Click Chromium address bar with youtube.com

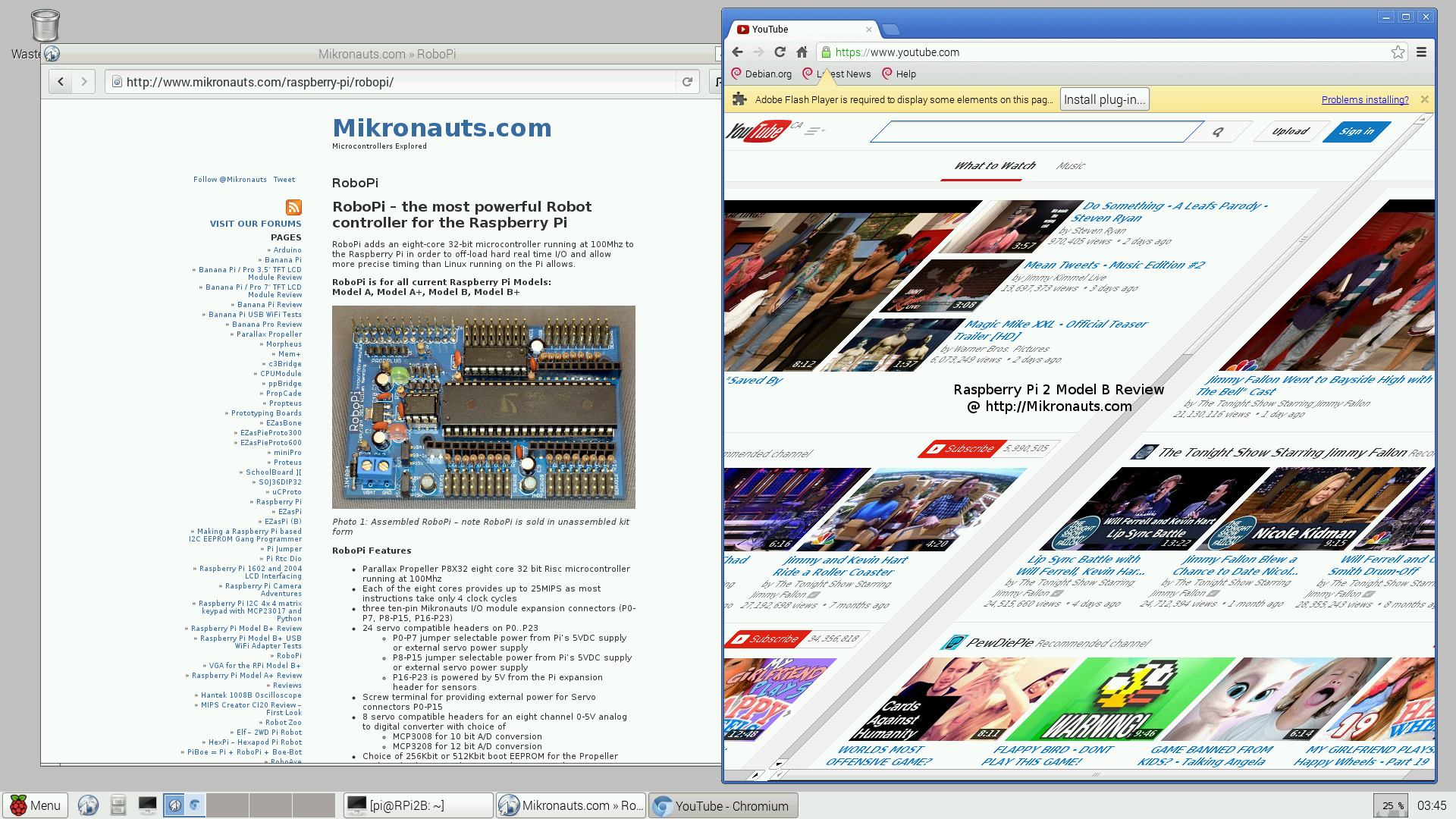coord(1110,52)
